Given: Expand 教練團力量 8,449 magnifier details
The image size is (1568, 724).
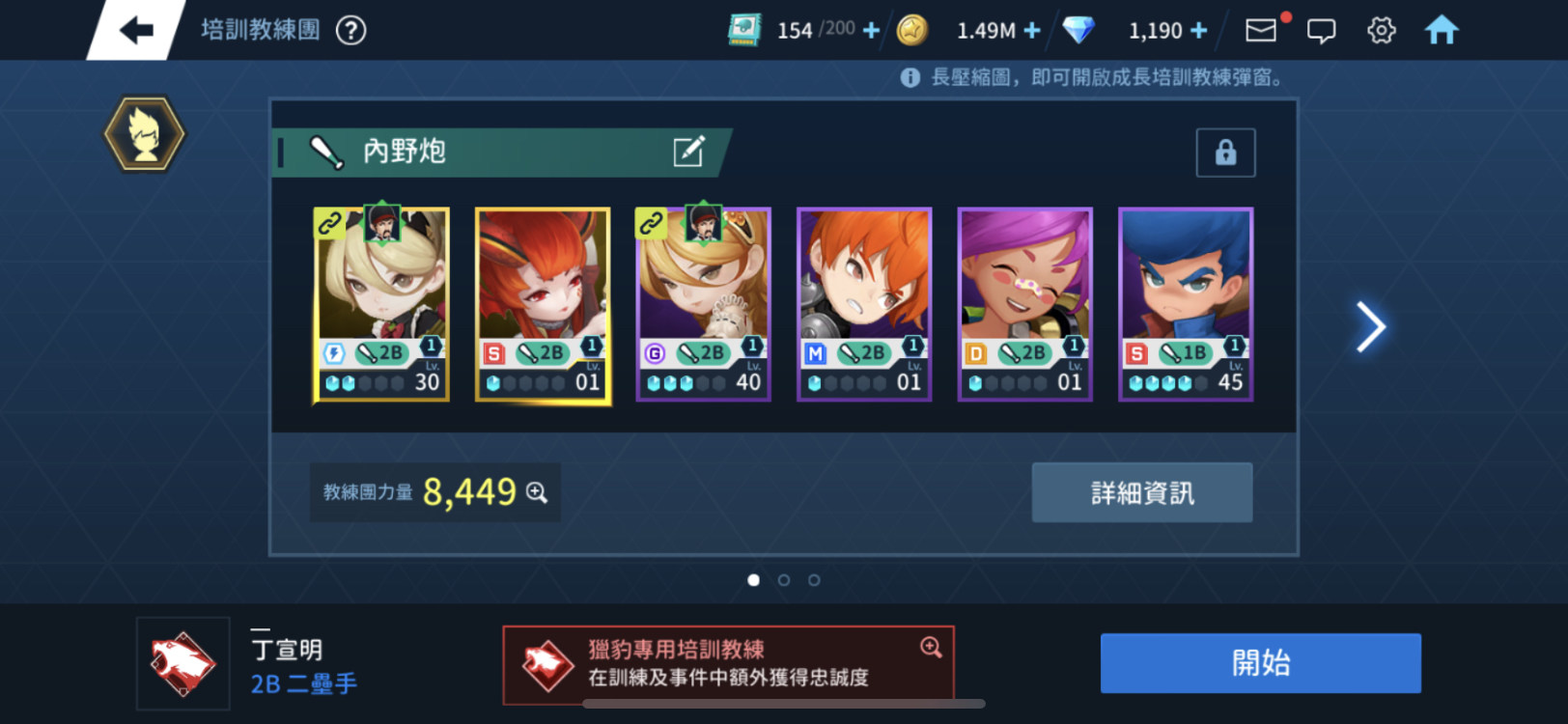Looking at the screenshot, I should pyautogui.click(x=537, y=493).
